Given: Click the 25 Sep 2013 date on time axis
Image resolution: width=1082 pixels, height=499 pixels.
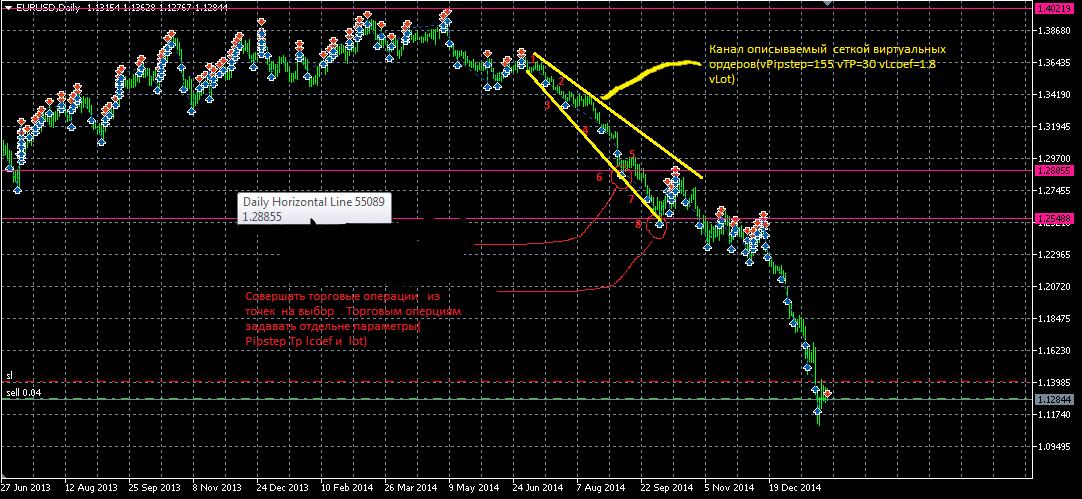Looking at the screenshot, I should click(155, 487).
